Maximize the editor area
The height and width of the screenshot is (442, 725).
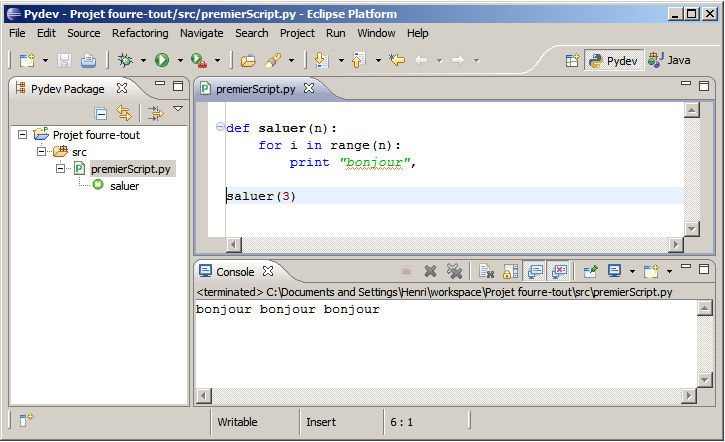tap(704, 86)
